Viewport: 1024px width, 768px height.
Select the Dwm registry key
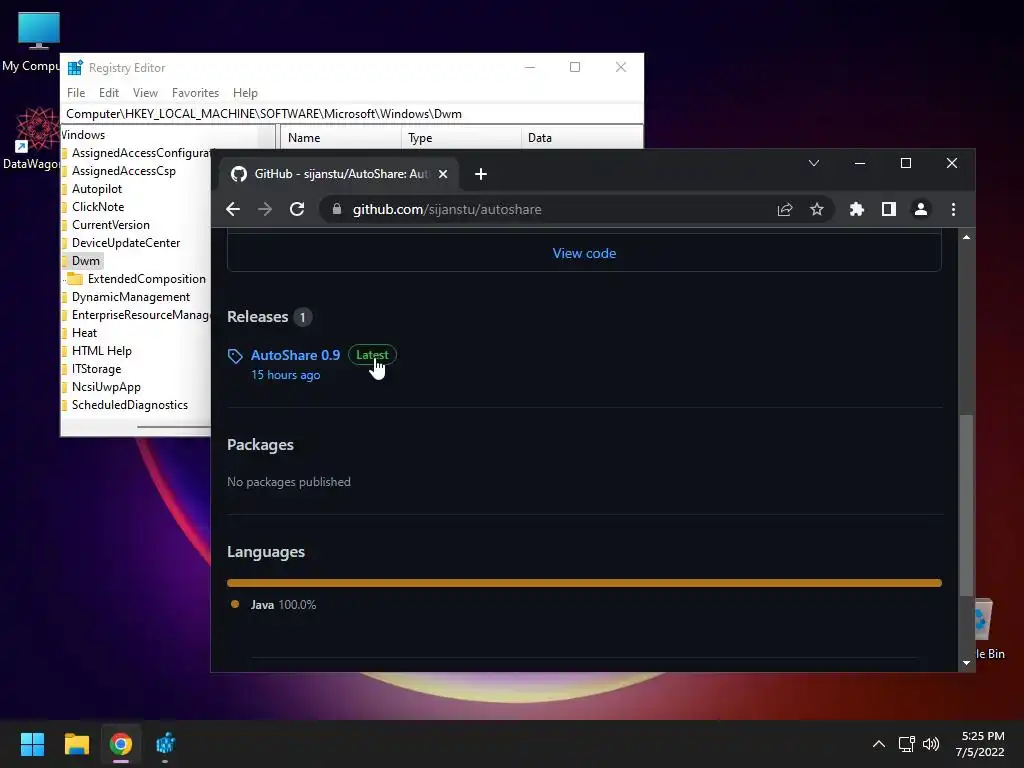tap(86, 261)
